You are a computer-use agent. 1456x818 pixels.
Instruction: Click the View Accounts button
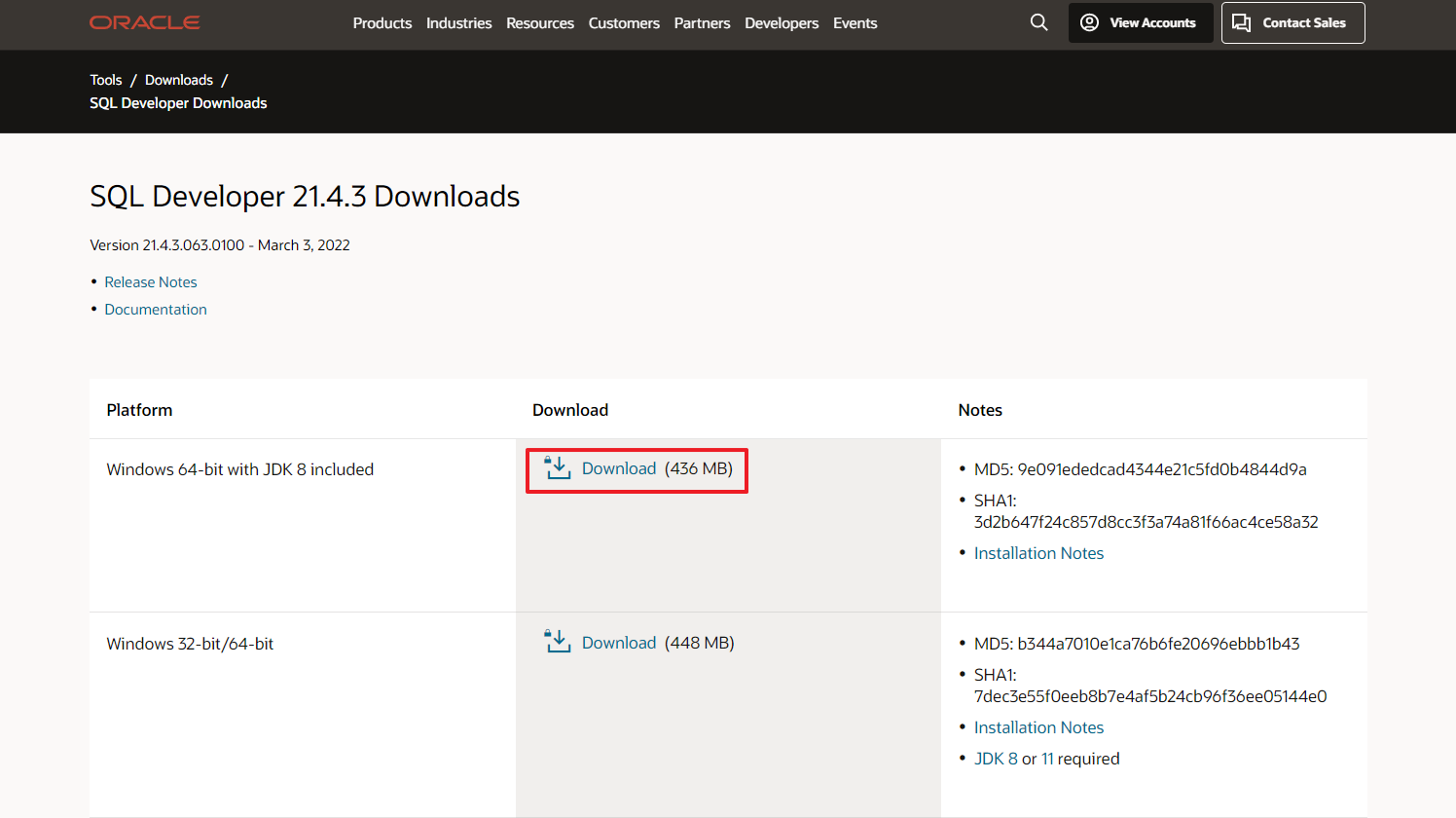tap(1141, 22)
